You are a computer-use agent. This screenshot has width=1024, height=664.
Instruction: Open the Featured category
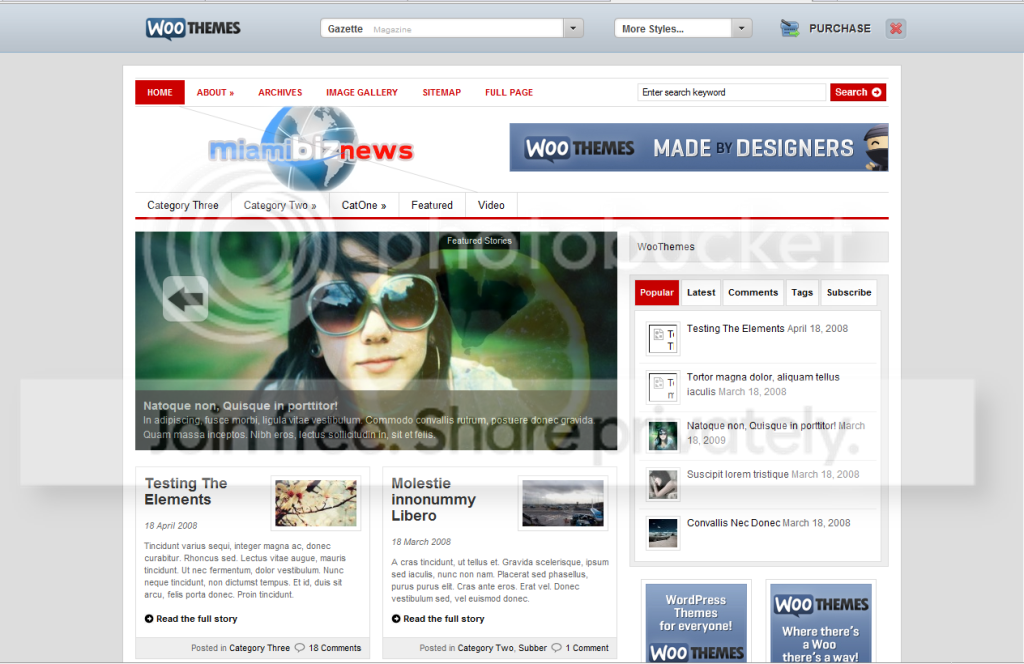pos(432,205)
